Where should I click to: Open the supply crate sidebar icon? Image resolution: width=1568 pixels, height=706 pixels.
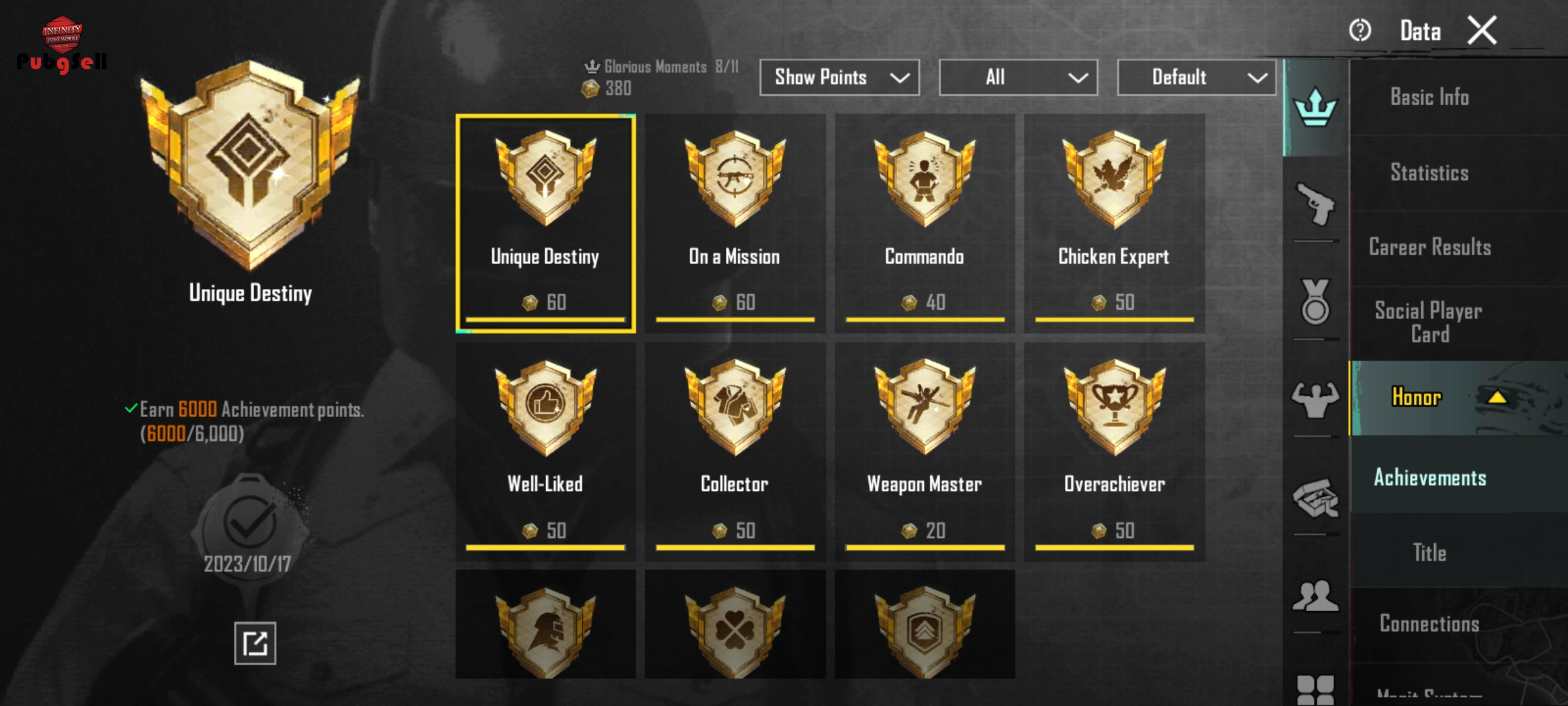point(1315,498)
